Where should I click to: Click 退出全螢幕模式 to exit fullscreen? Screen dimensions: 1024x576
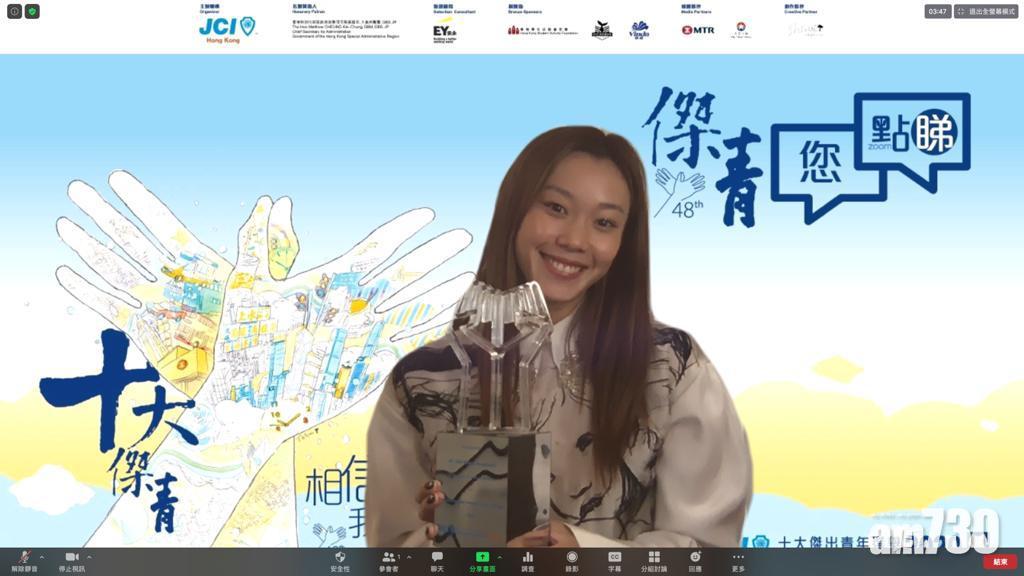986,12
